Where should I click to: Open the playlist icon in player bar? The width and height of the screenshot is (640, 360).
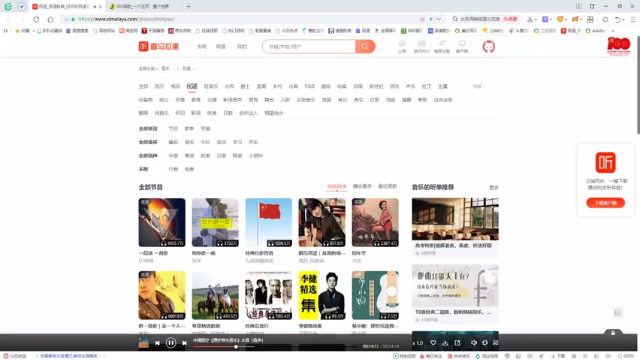click(x=495, y=343)
